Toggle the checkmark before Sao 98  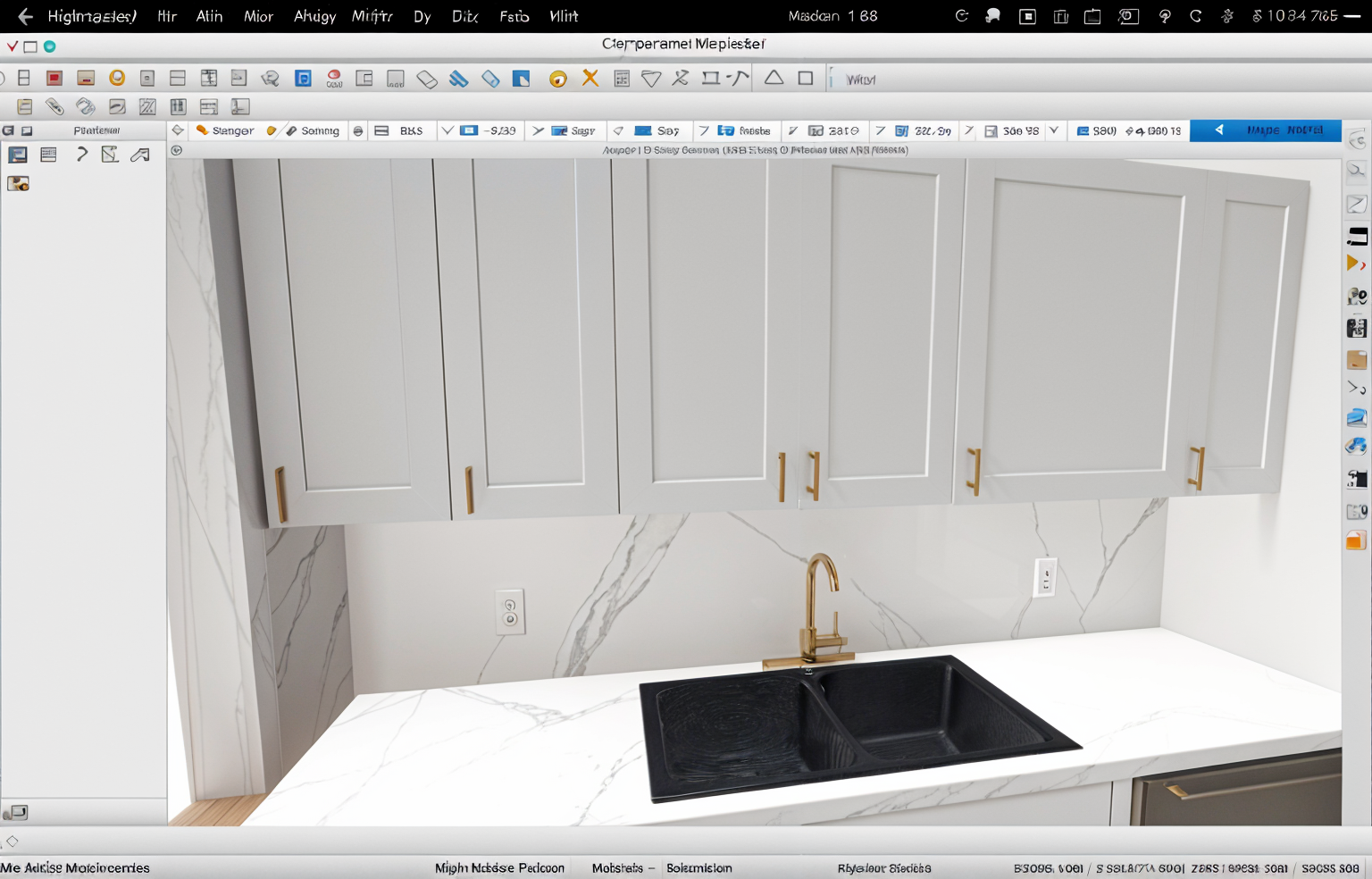[x=968, y=130]
